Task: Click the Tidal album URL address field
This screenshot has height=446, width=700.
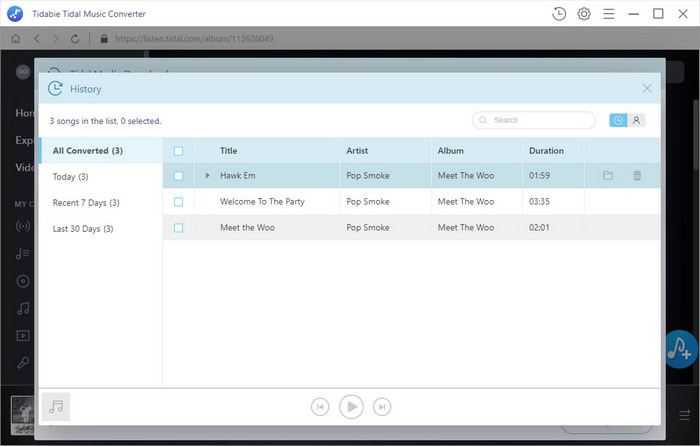Action: (194, 39)
